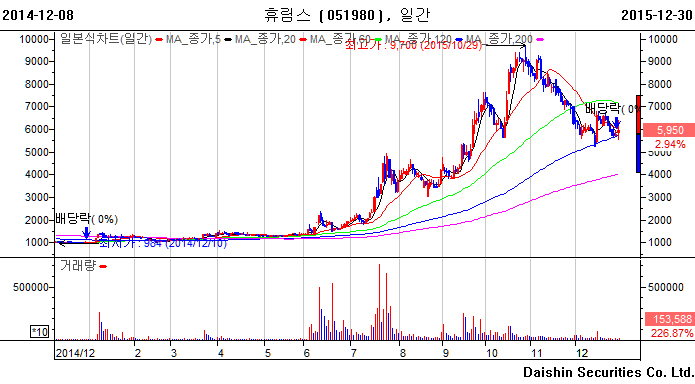The width and height of the screenshot is (695, 384).
Task: Click month 5 on the time axis
Action: [x=268, y=353]
